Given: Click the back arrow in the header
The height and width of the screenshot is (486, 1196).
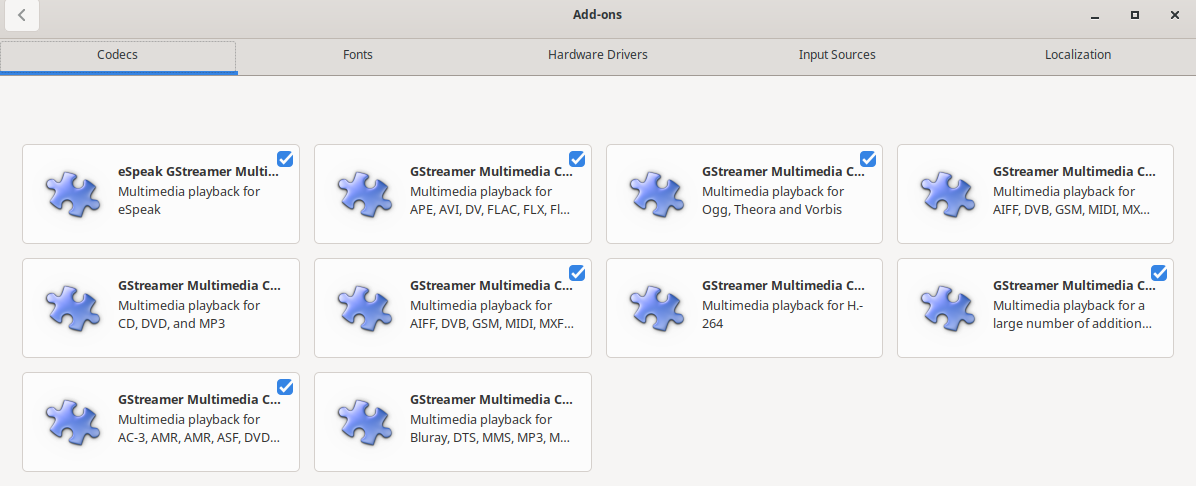Looking at the screenshot, I should [21, 15].
